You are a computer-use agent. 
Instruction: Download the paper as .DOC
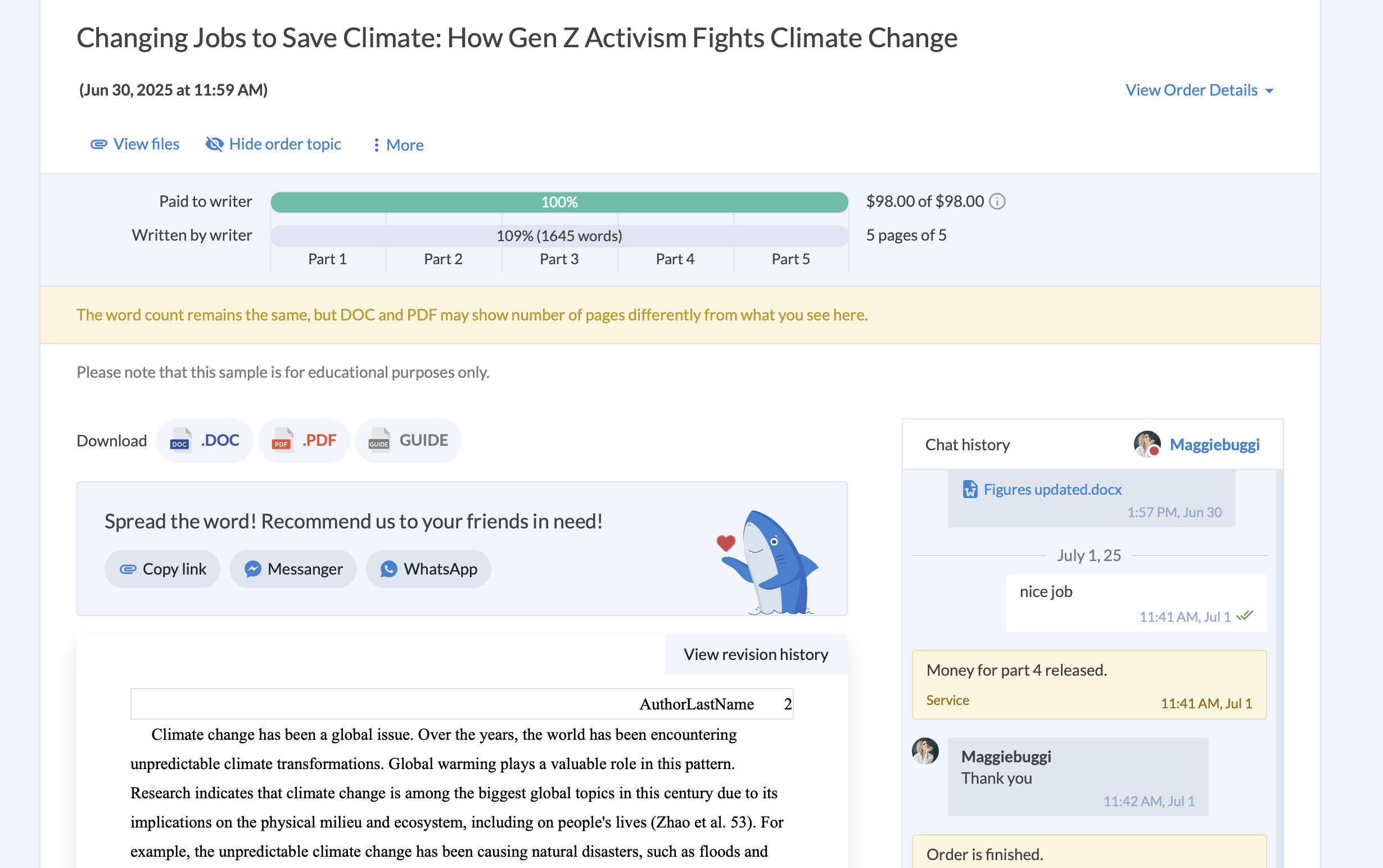pyautogui.click(x=205, y=440)
